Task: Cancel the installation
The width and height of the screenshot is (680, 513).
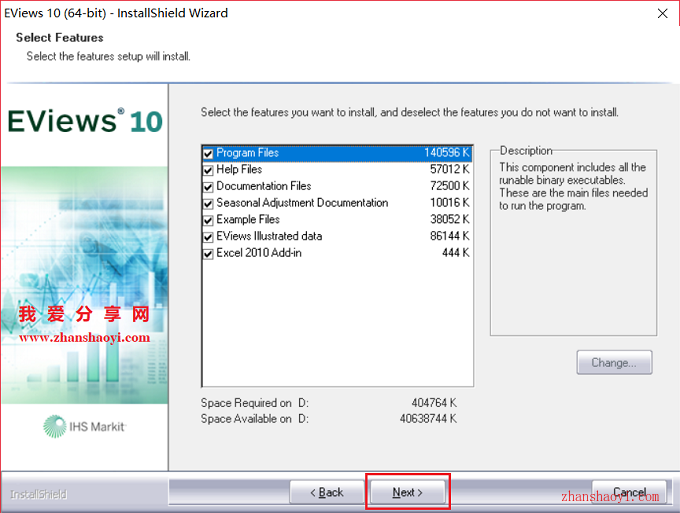Action: 629,492
